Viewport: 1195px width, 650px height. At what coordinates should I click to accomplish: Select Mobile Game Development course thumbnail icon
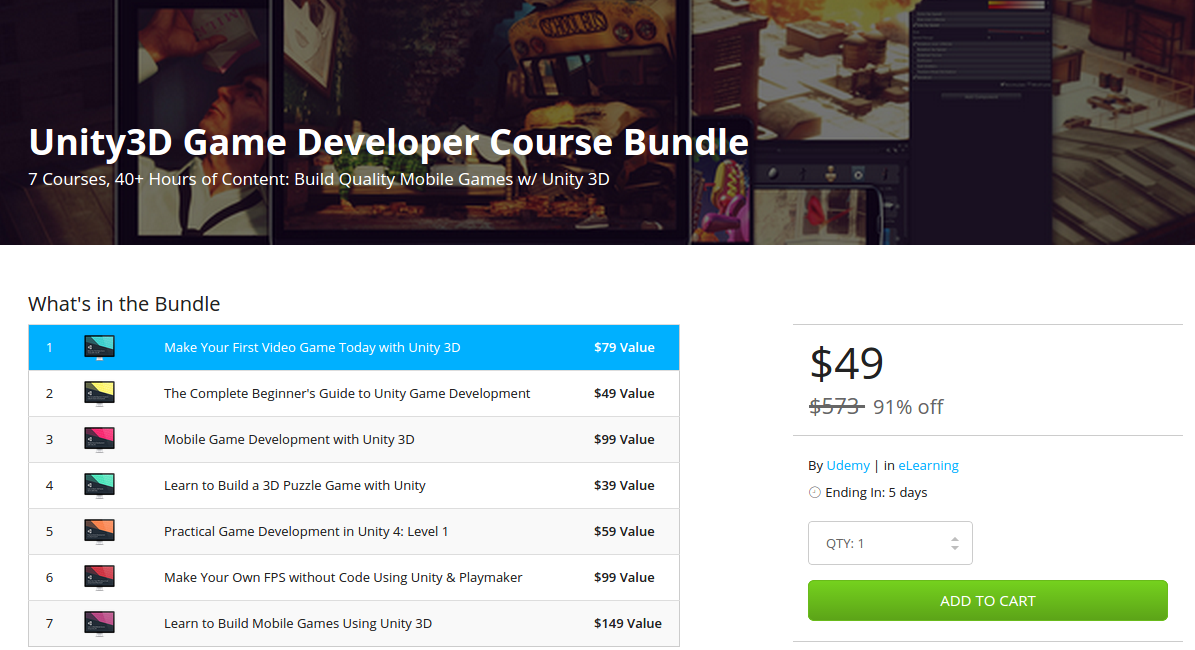tap(99, 440)
